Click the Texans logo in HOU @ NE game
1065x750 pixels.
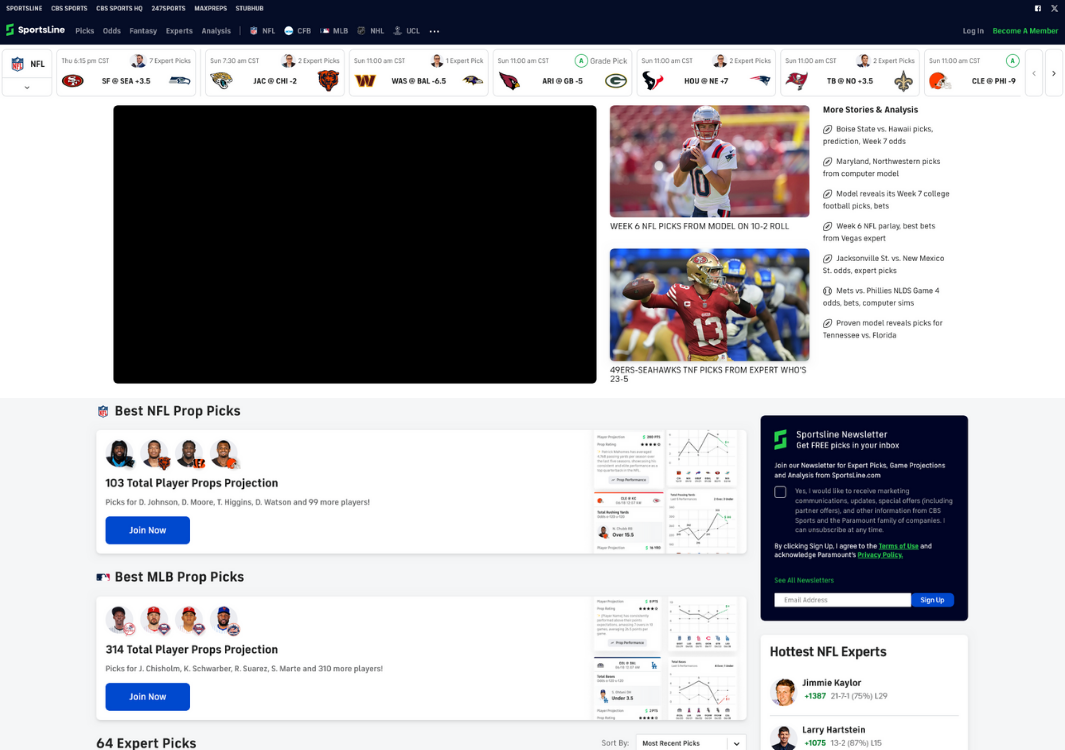point(653,81)
